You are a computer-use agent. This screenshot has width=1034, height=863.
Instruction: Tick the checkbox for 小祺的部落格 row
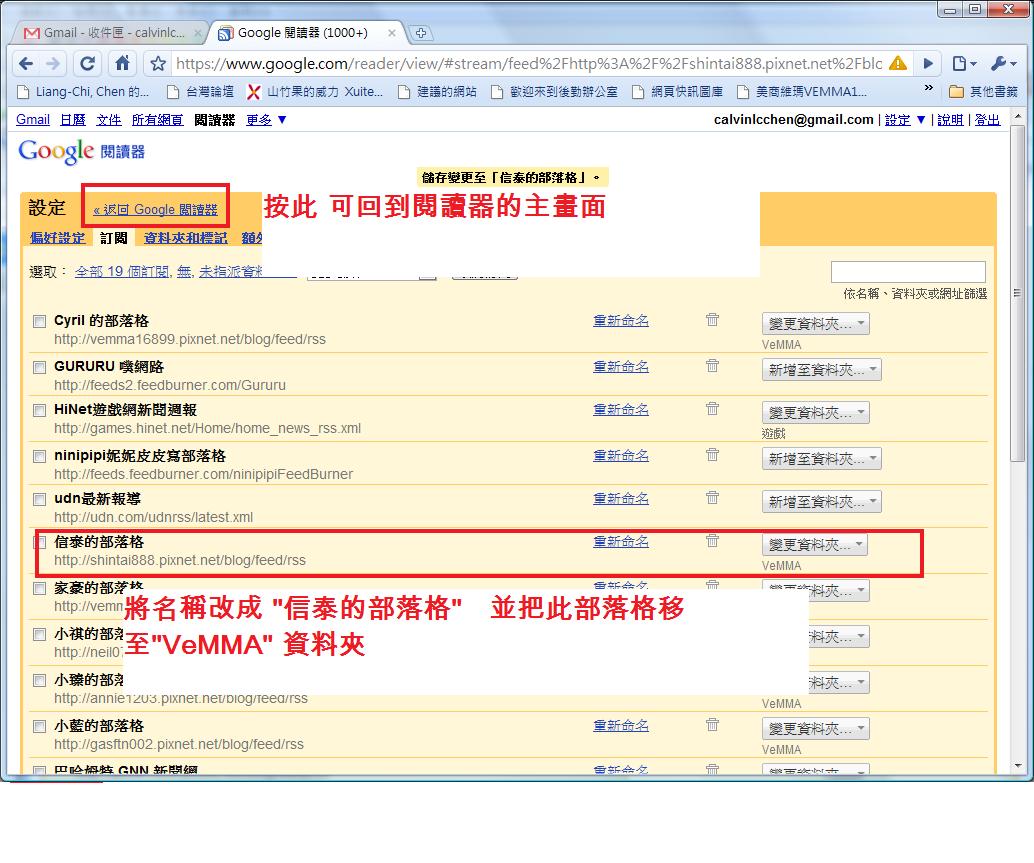click(x=40, y=634)
